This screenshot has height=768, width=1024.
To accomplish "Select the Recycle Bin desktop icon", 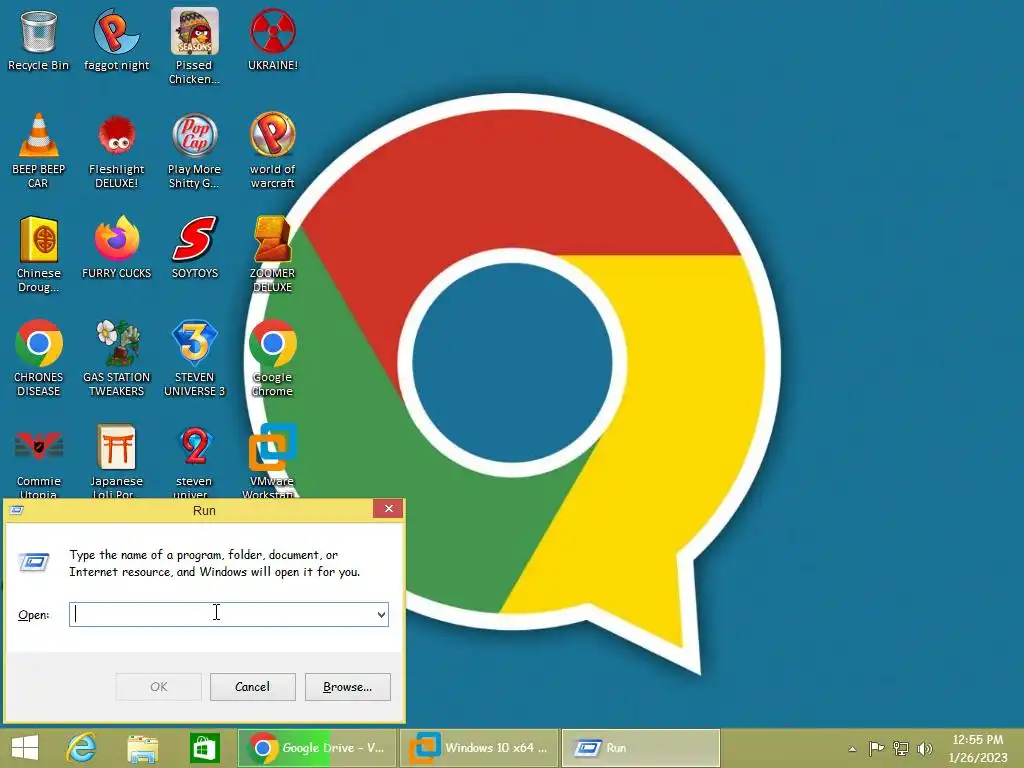I will point(39,40).
